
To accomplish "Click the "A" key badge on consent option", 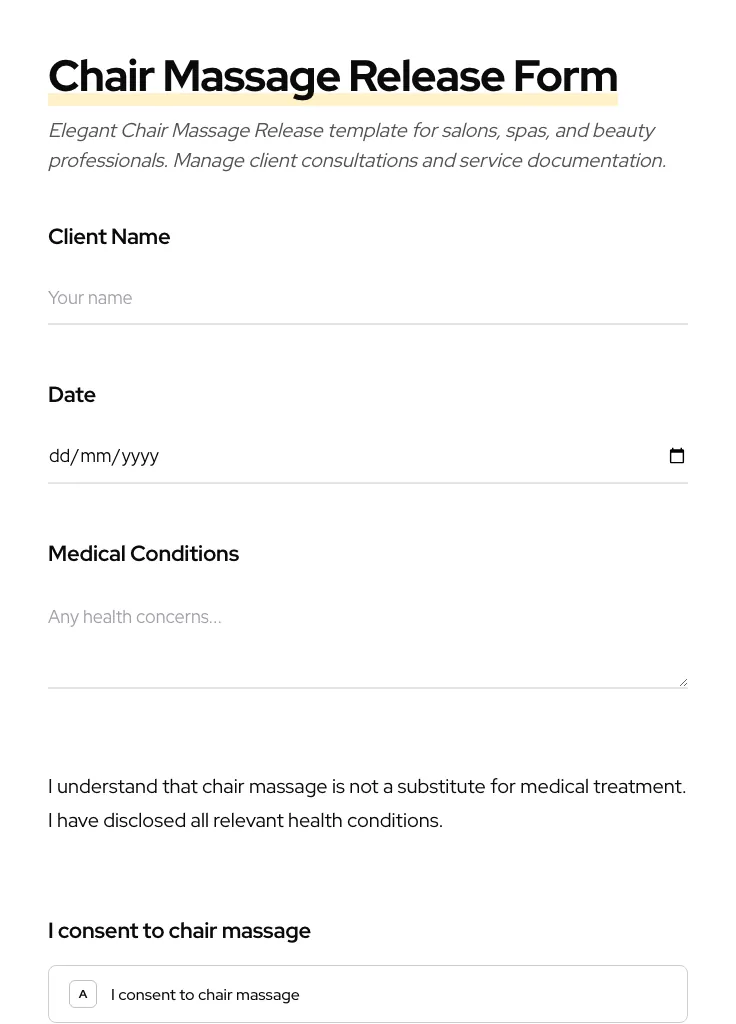I will tap(83, 994).
